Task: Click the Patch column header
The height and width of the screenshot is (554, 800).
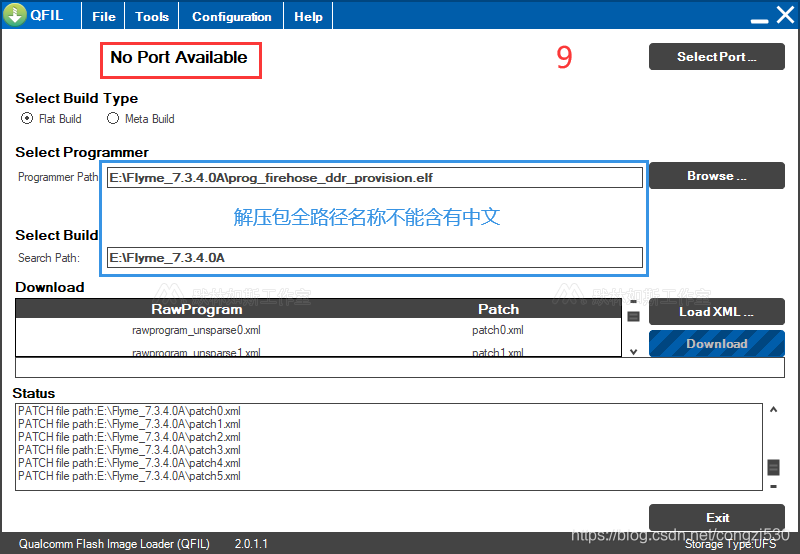Action: tap(498, 309)
